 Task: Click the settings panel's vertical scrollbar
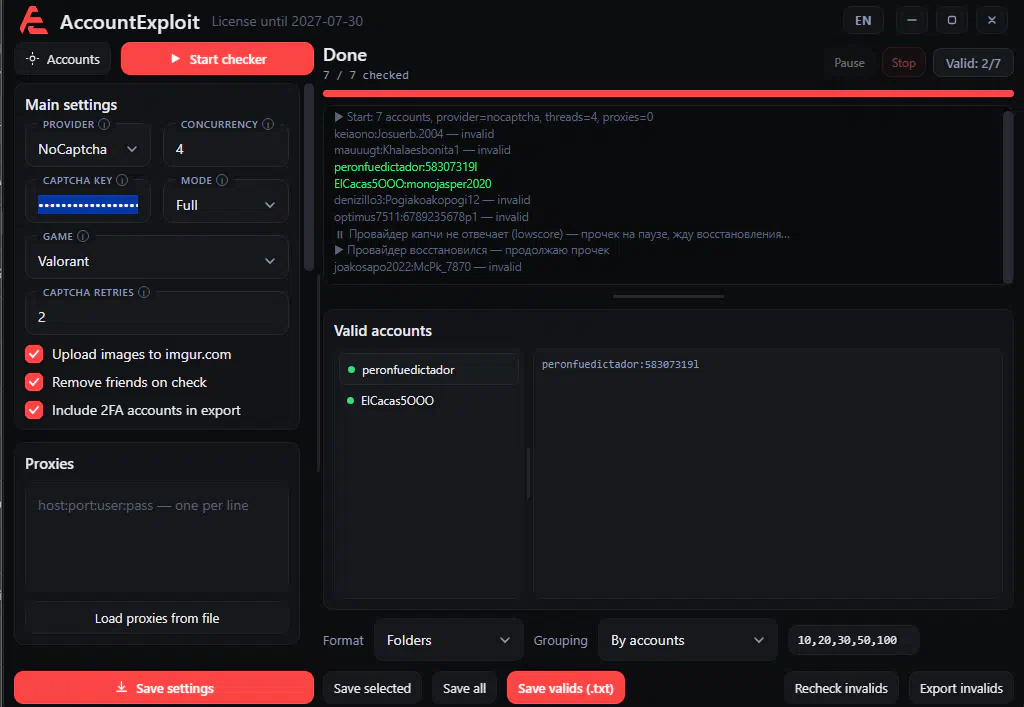click(x=309, y=177)
